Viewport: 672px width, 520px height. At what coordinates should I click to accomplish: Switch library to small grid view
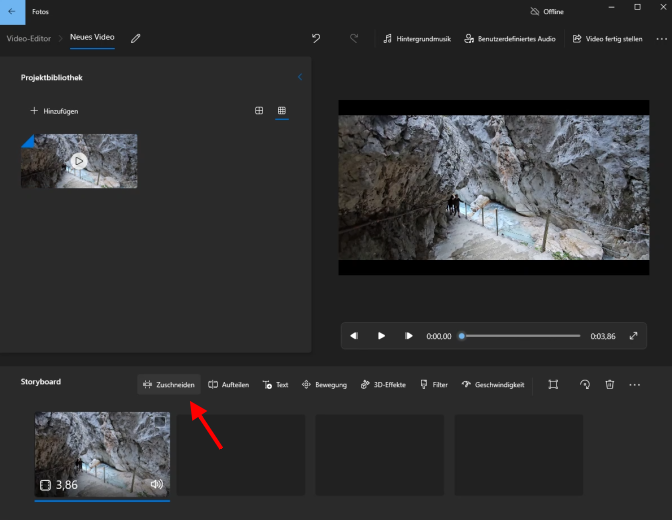(x=282, y=111)
